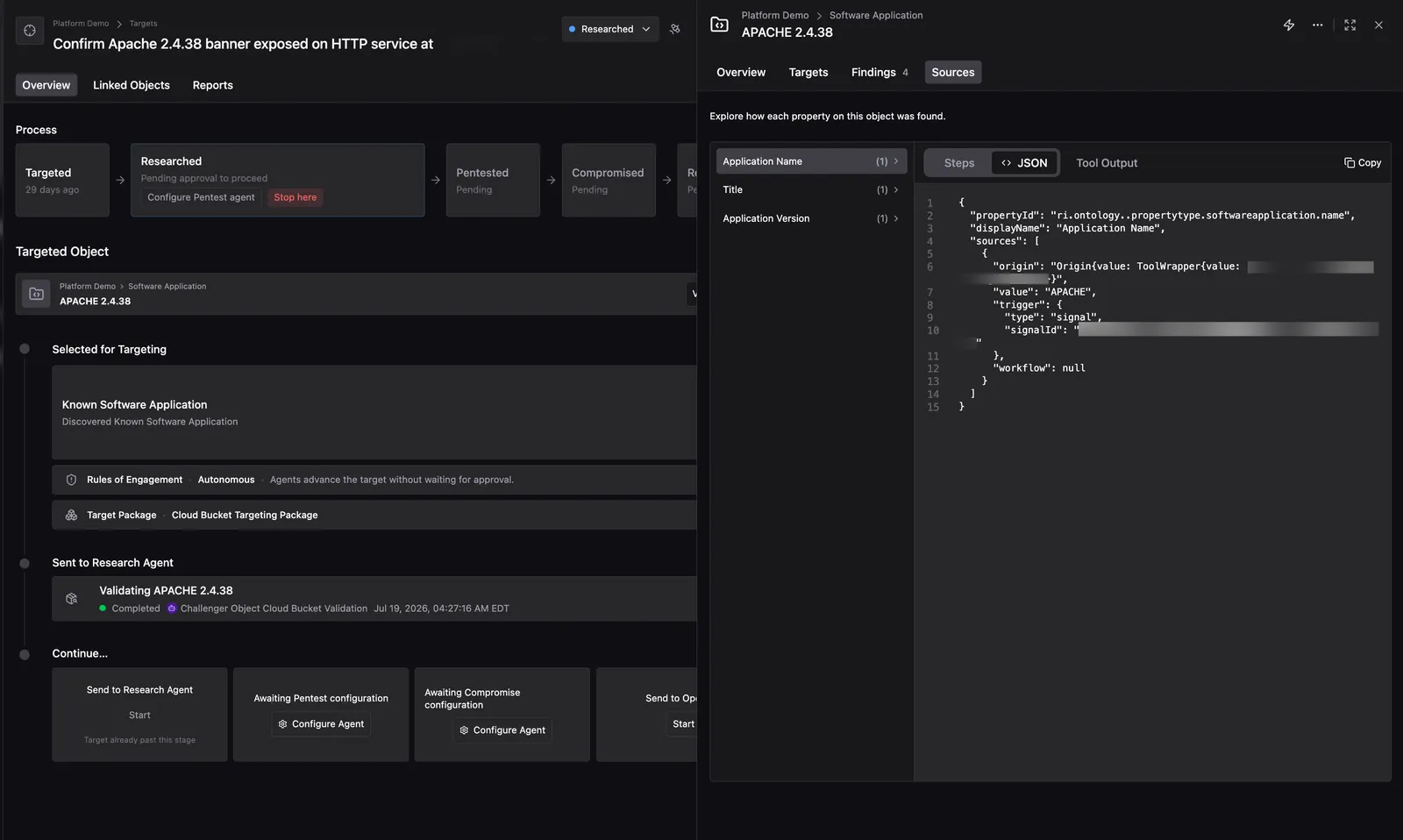The height and width of the screenshot is (840, 1403).
Task: Click the Autonomous rules of engagement label
Action: click(x=226, y=480)
